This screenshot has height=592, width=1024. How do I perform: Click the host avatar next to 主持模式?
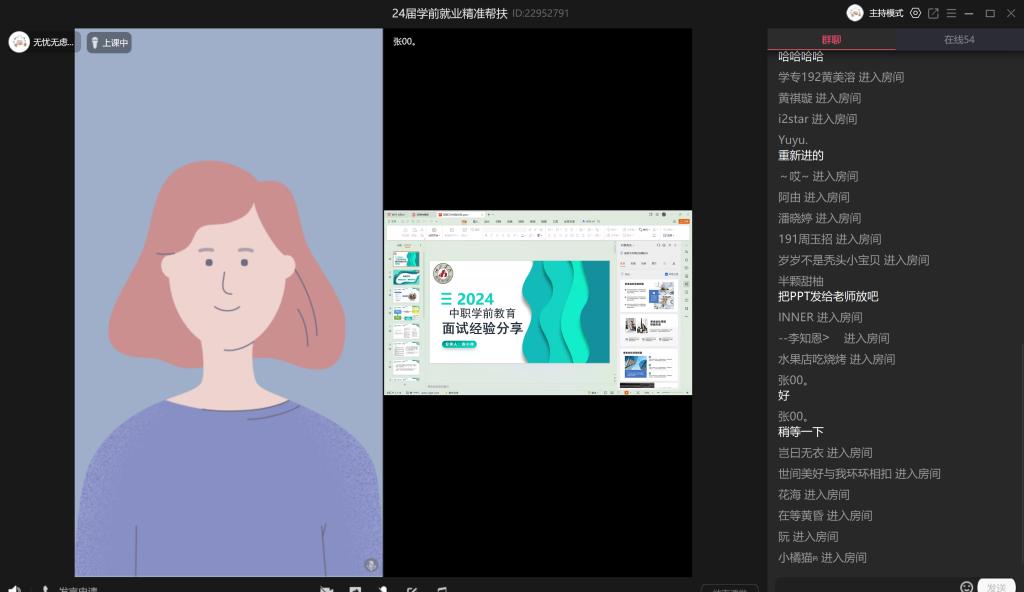[x=855, y=13]
